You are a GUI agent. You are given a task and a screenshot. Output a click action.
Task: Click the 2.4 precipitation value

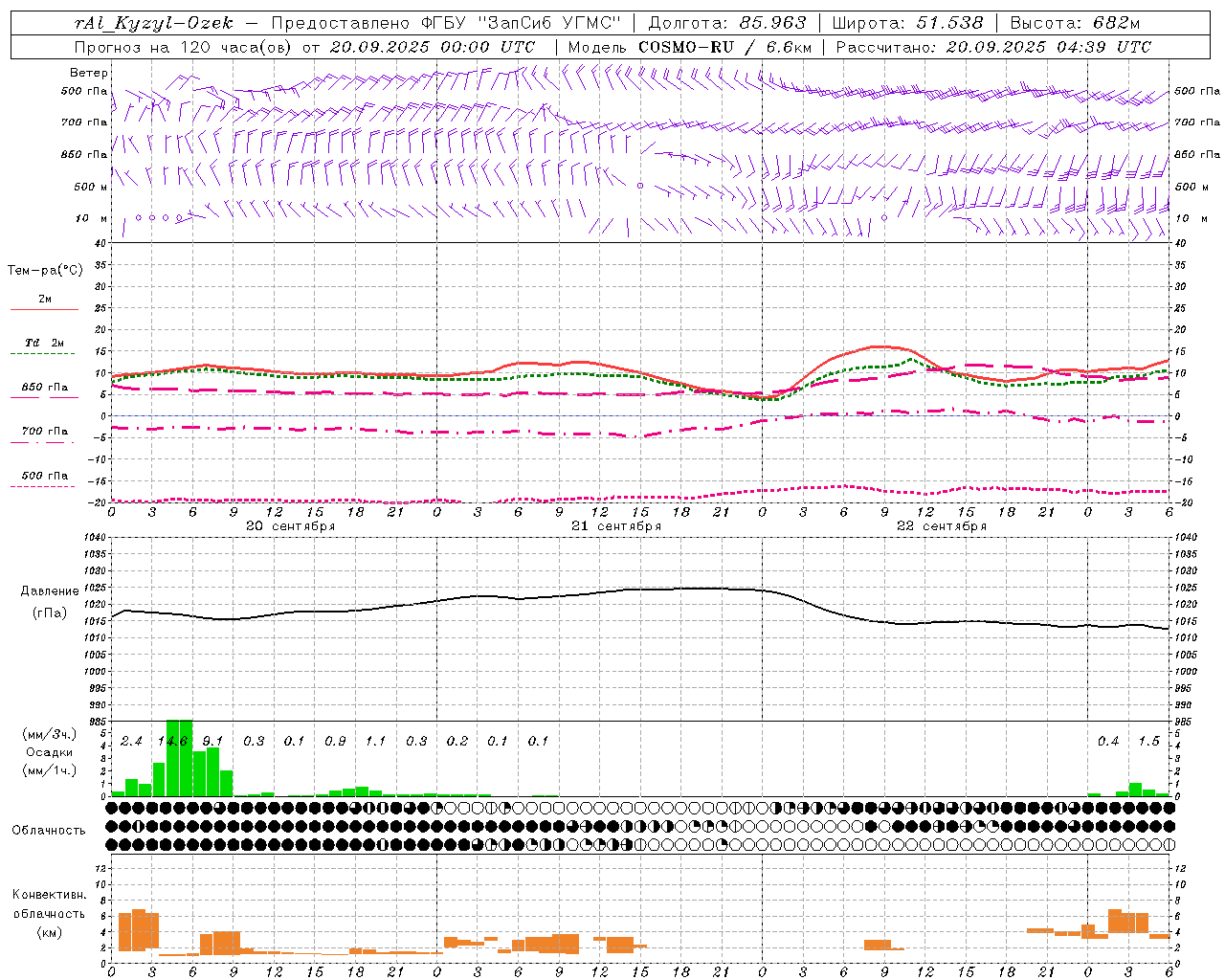pos(131,742)
